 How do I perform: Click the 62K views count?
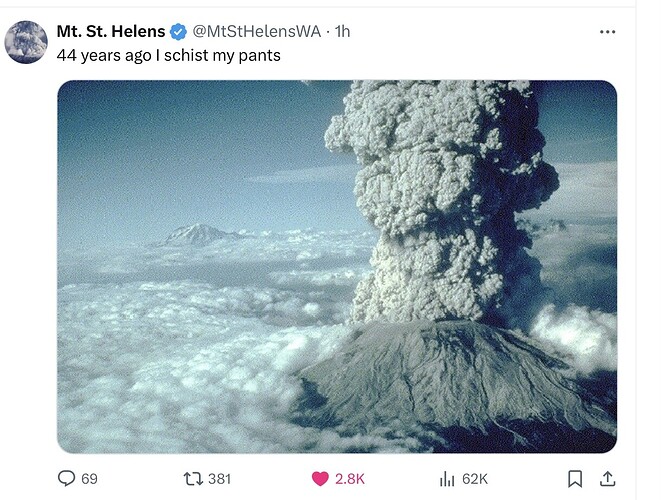[475, 479]
